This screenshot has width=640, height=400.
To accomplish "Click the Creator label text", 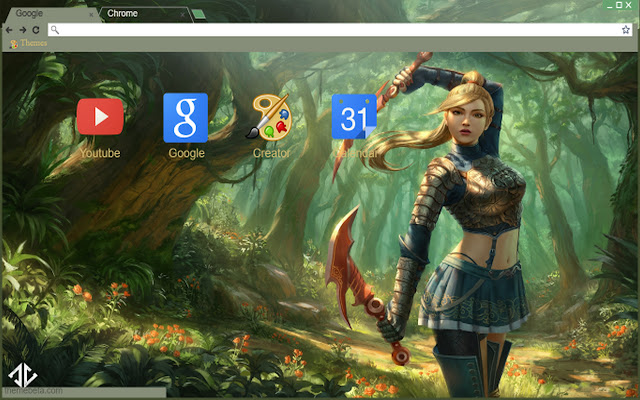I will 271,153.
